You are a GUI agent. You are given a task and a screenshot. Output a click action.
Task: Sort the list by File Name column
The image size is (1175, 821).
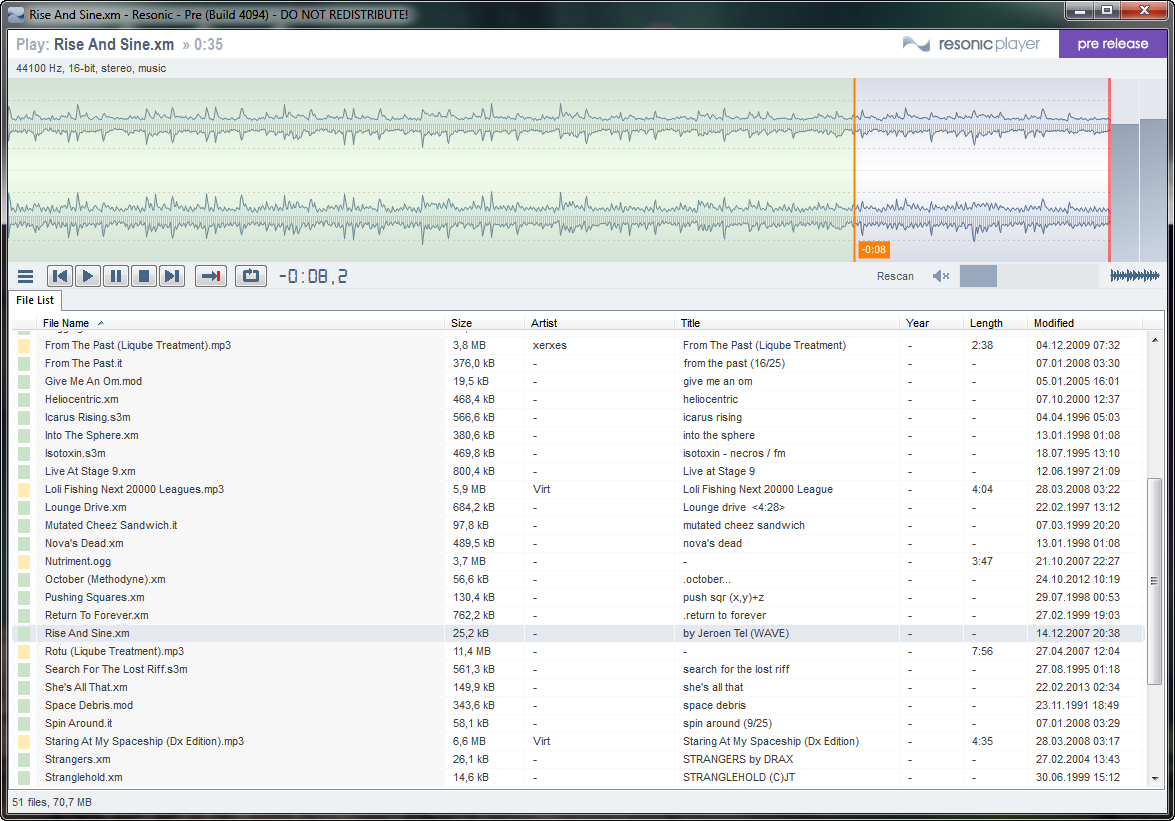tap(66, 323)
